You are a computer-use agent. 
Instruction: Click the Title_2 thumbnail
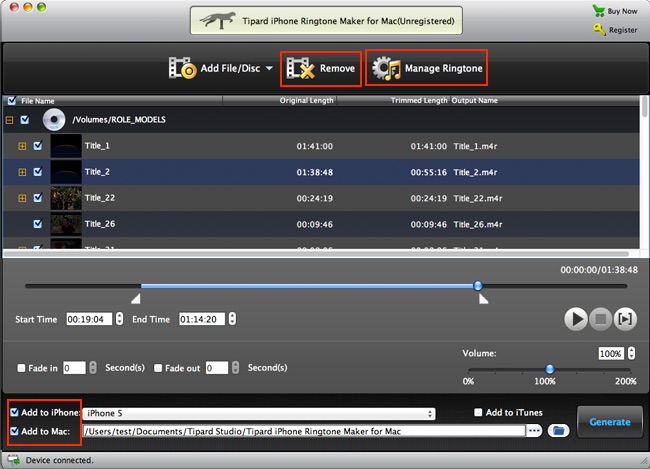pos(66,172)
